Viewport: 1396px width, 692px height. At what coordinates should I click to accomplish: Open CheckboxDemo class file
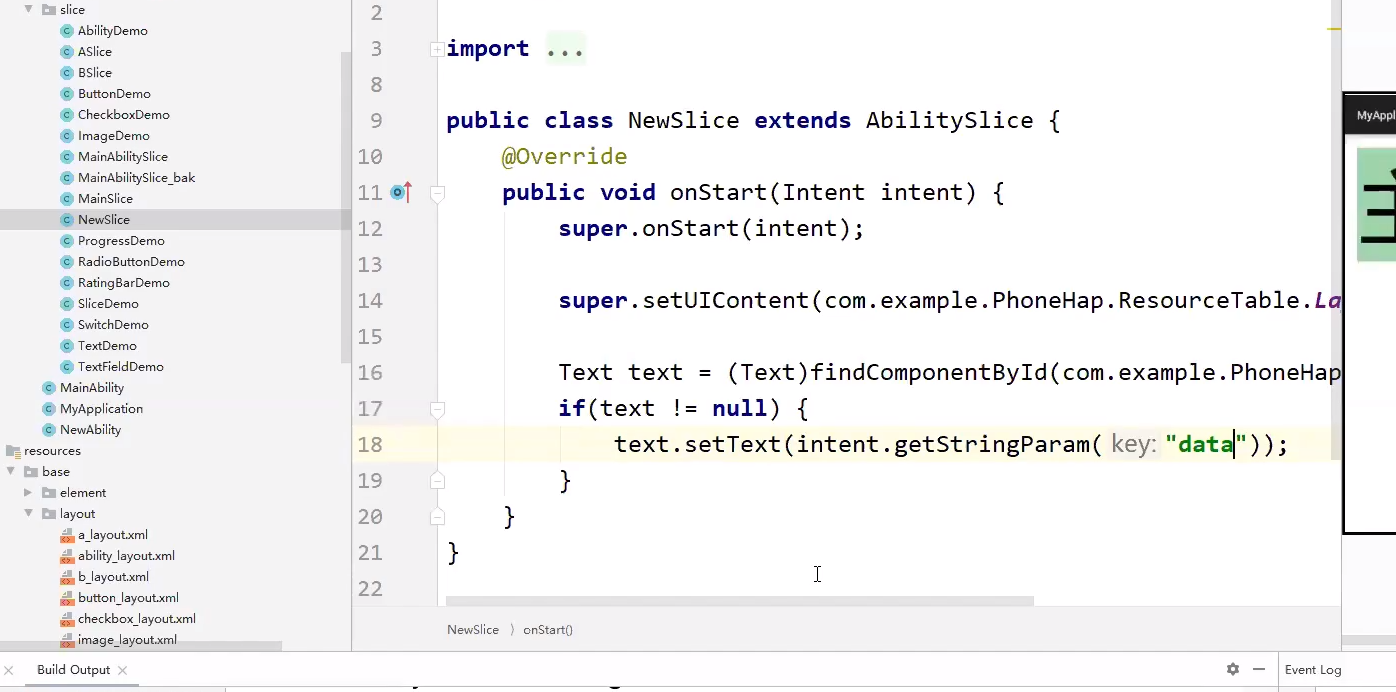click(x=123, y=115)
